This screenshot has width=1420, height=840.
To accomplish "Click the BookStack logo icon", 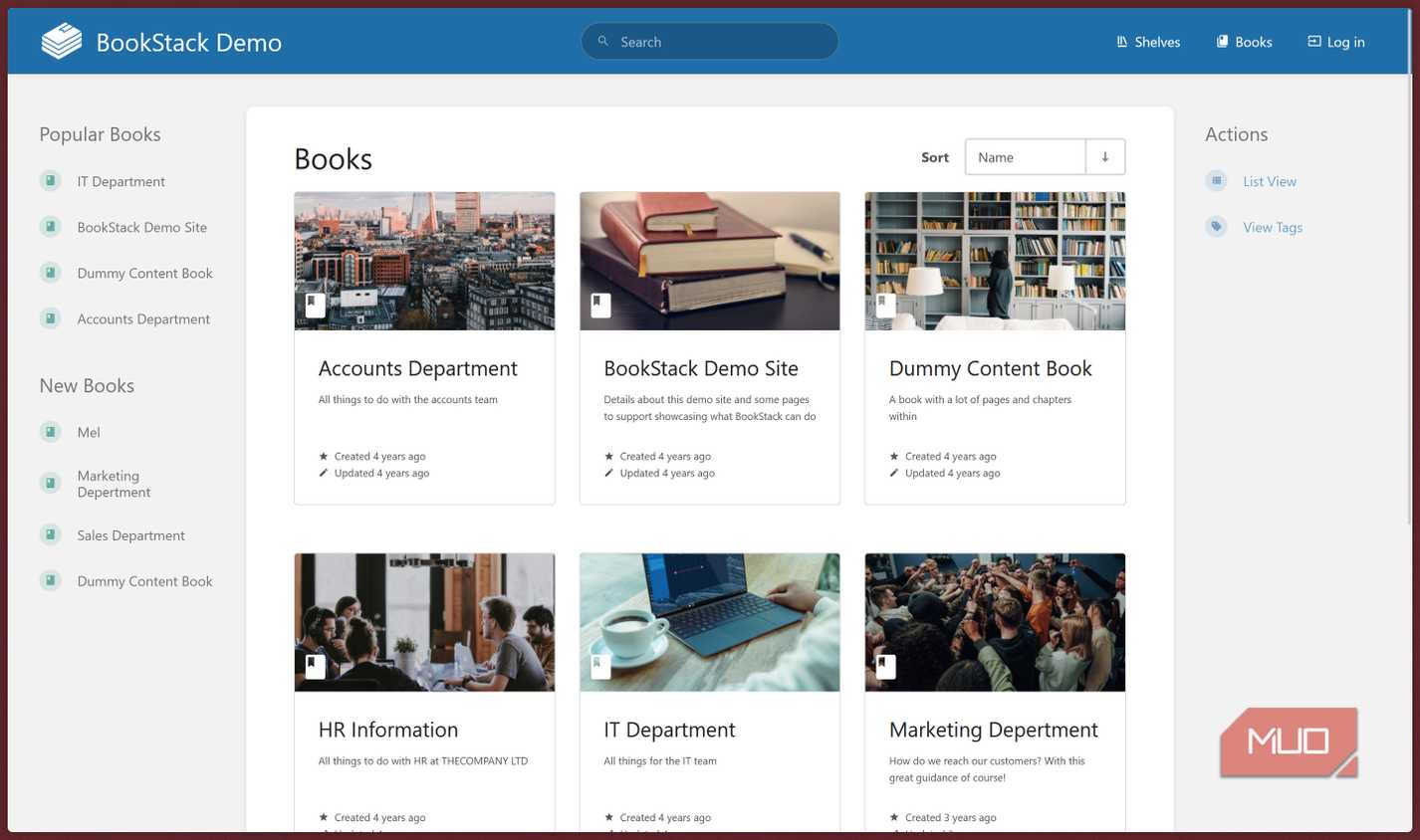I will [x=62, y=42].
